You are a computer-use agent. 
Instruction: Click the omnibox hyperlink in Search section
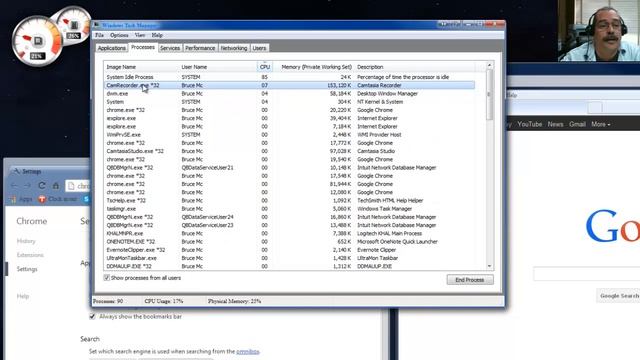click(248, 351)
